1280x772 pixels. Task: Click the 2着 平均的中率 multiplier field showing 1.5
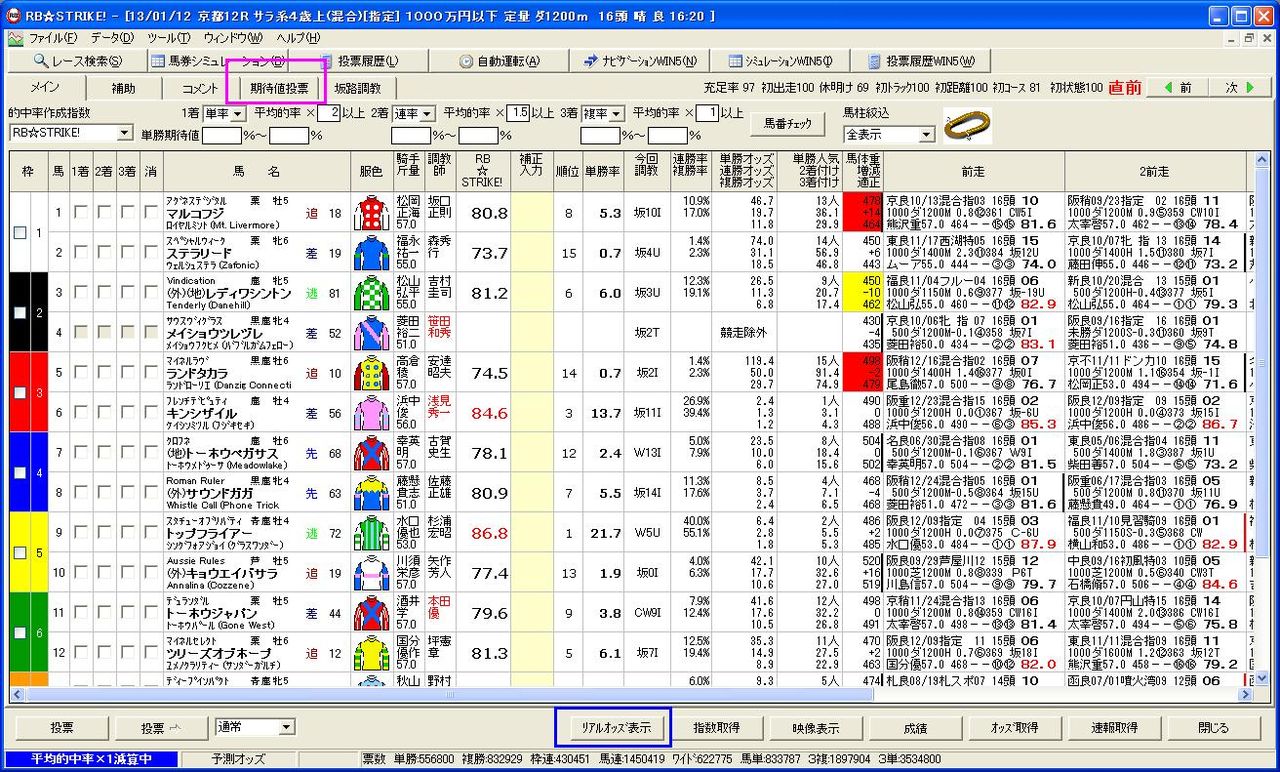(518, 114)
